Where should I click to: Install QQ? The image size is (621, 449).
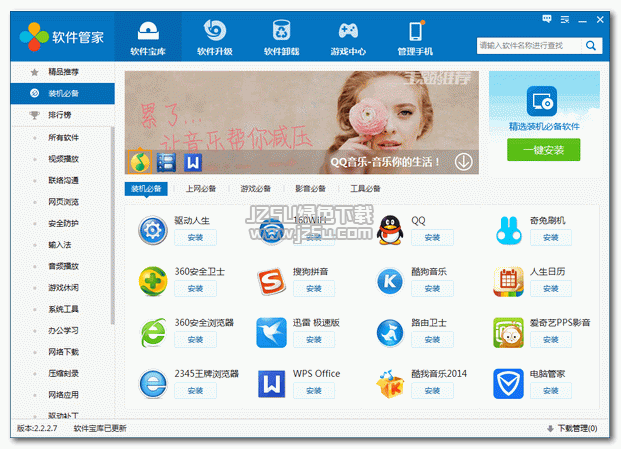(x=432, y=238)
